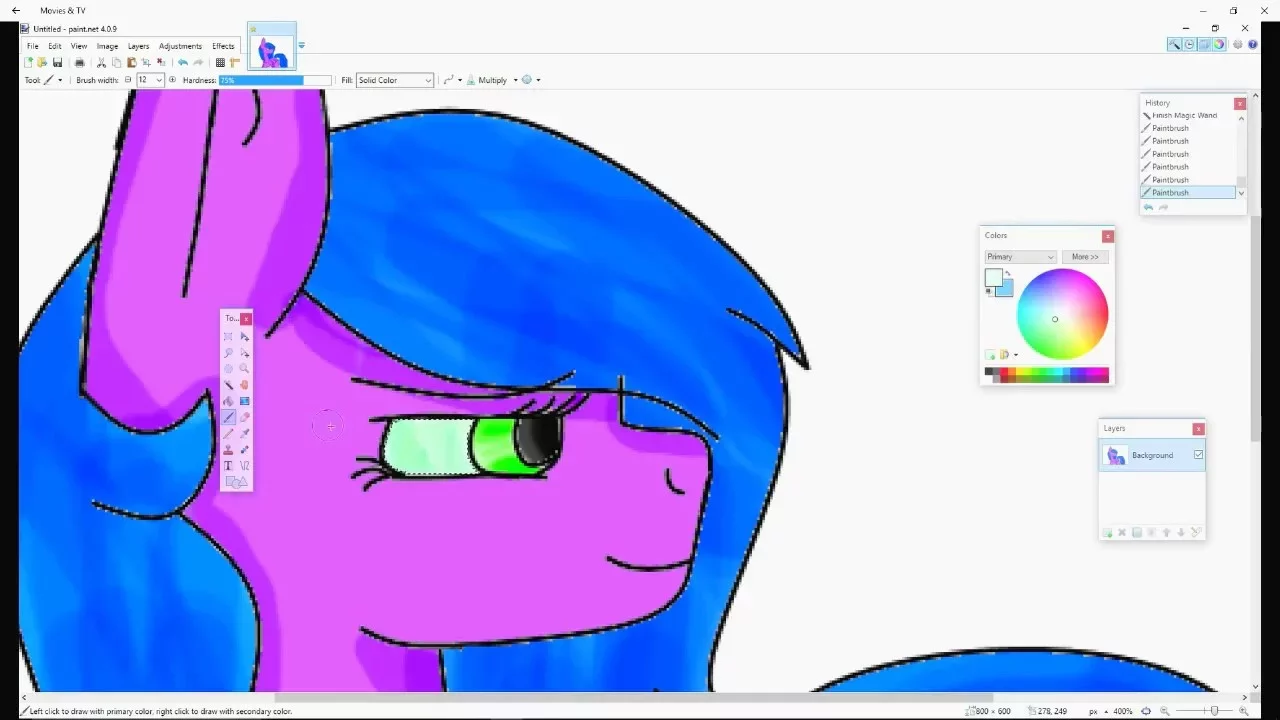
Task: Open the Primary color dropdown
Action: click(x=1020, y=257)
